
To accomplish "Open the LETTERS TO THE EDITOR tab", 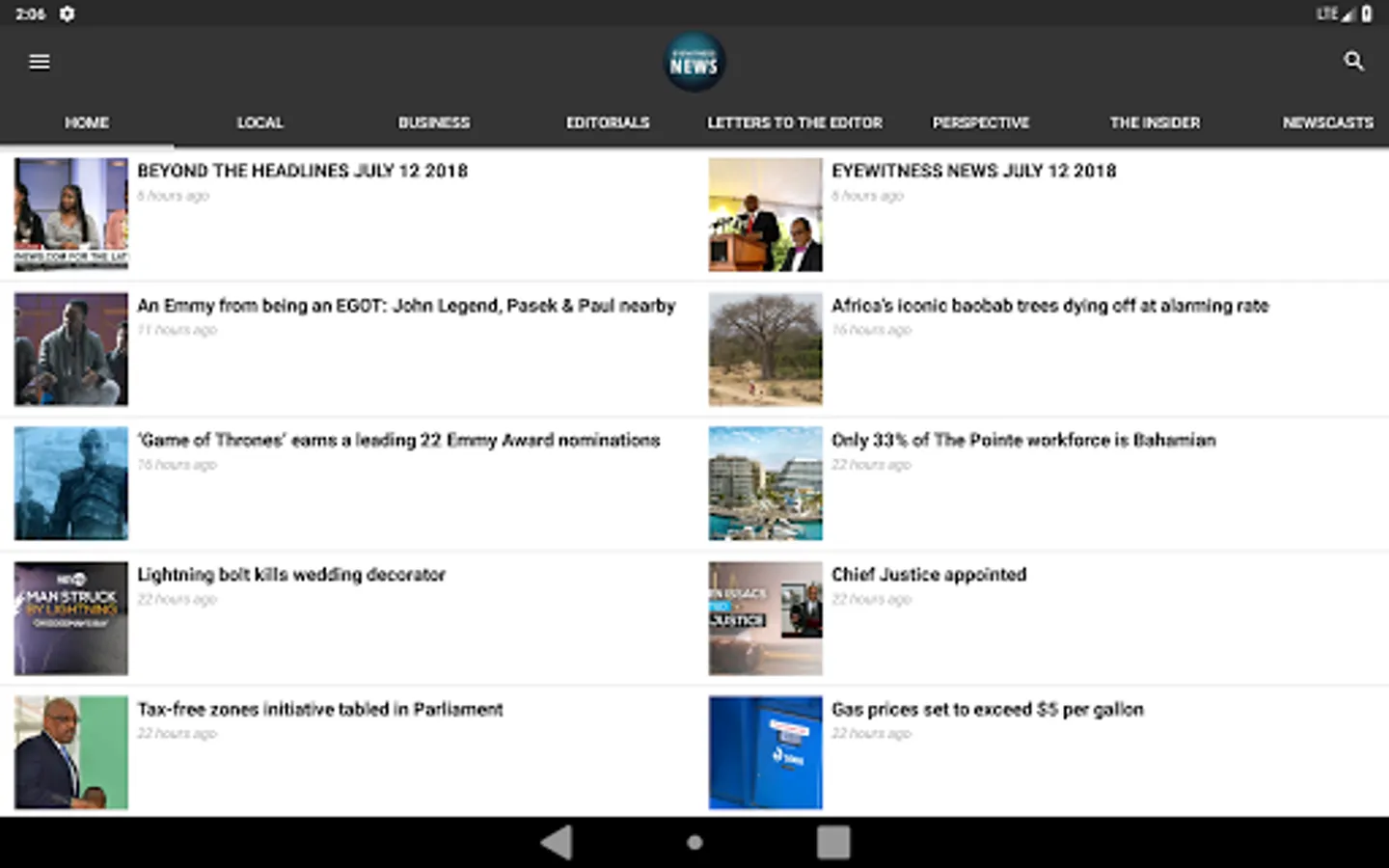I will point(795,122).
